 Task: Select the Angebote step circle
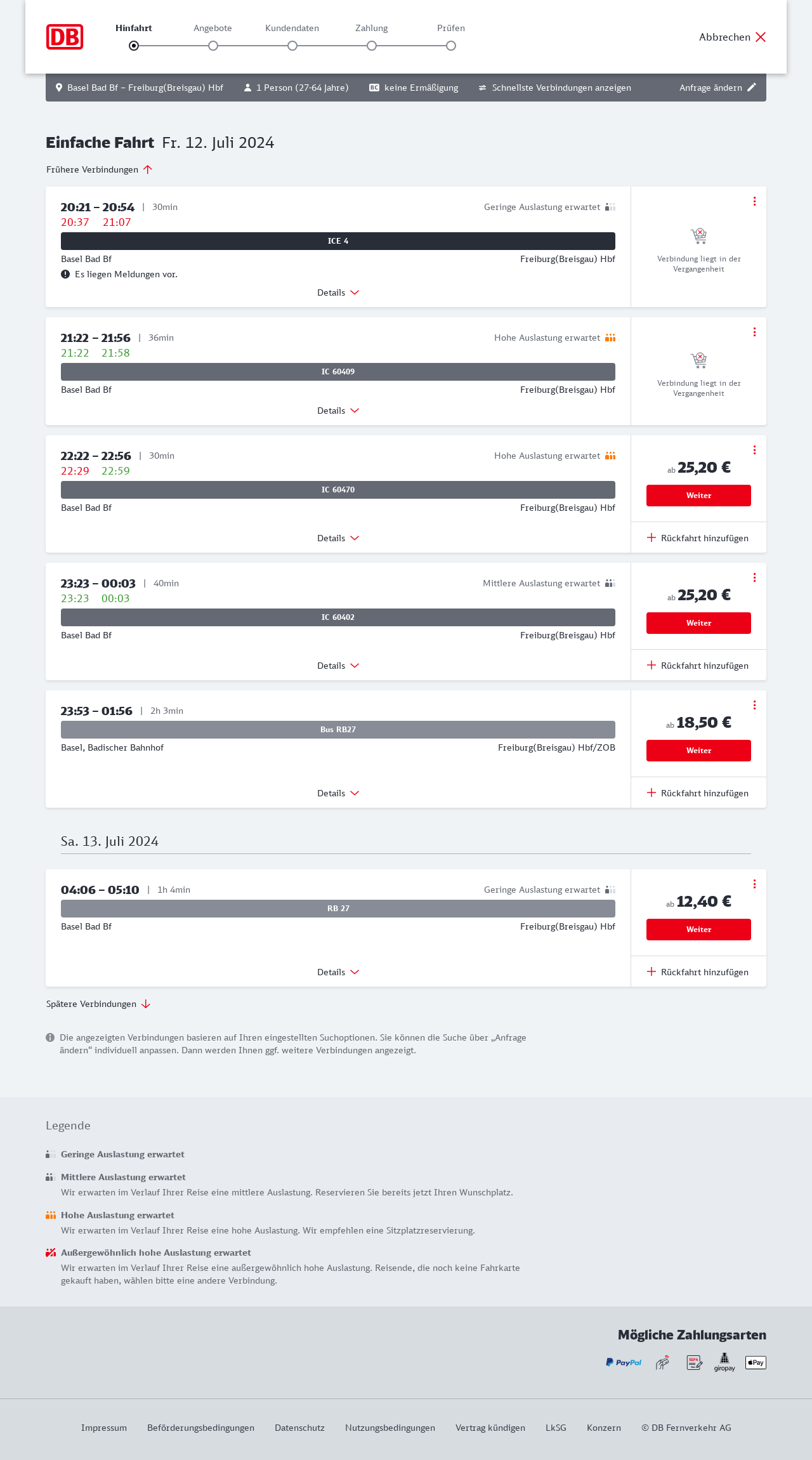coord(213,46)
